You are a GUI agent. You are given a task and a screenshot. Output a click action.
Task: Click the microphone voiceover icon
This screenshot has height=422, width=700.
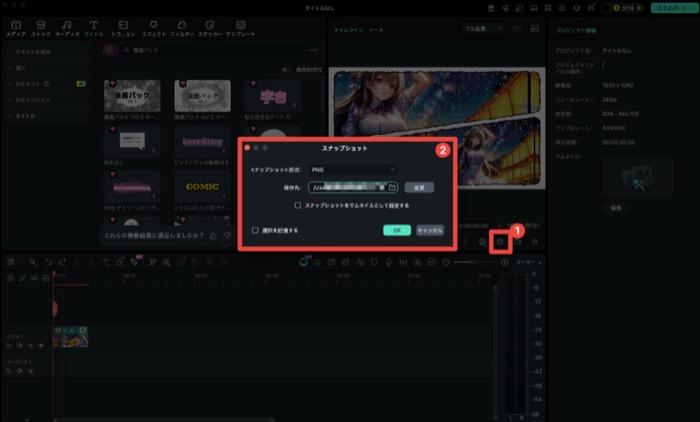388,262
